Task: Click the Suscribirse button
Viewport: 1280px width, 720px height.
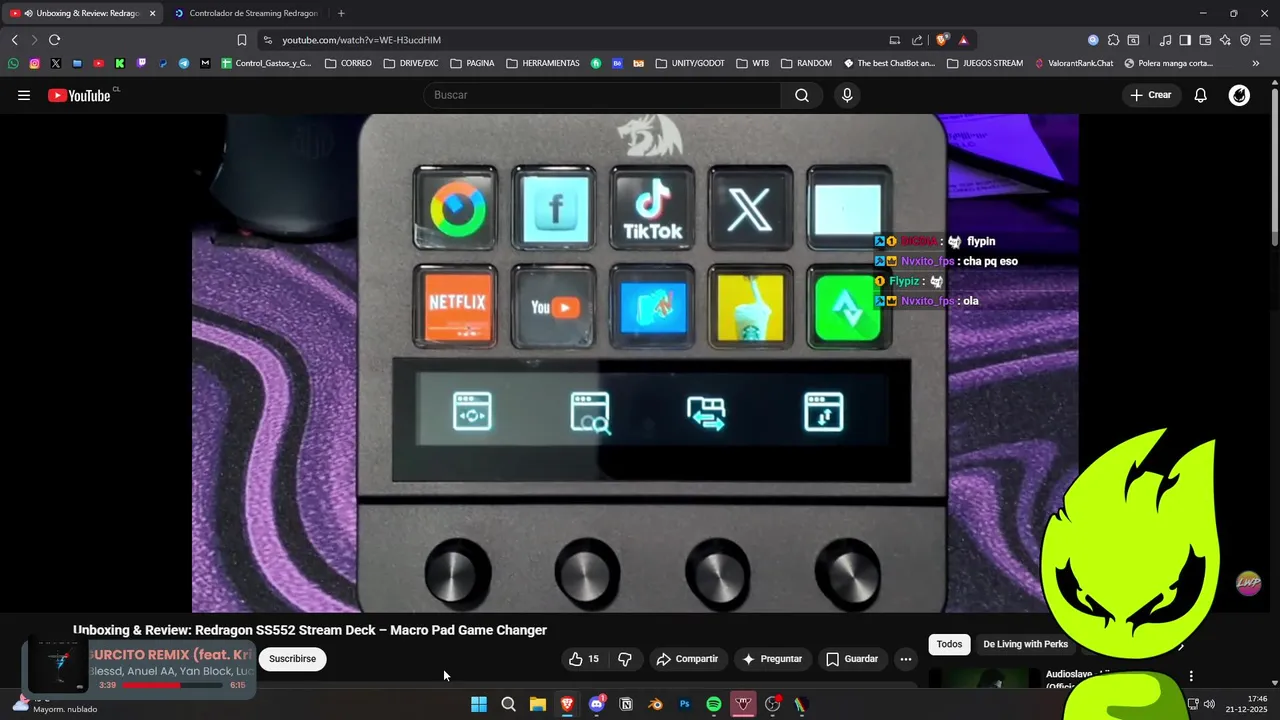Action: pos(292,659)
